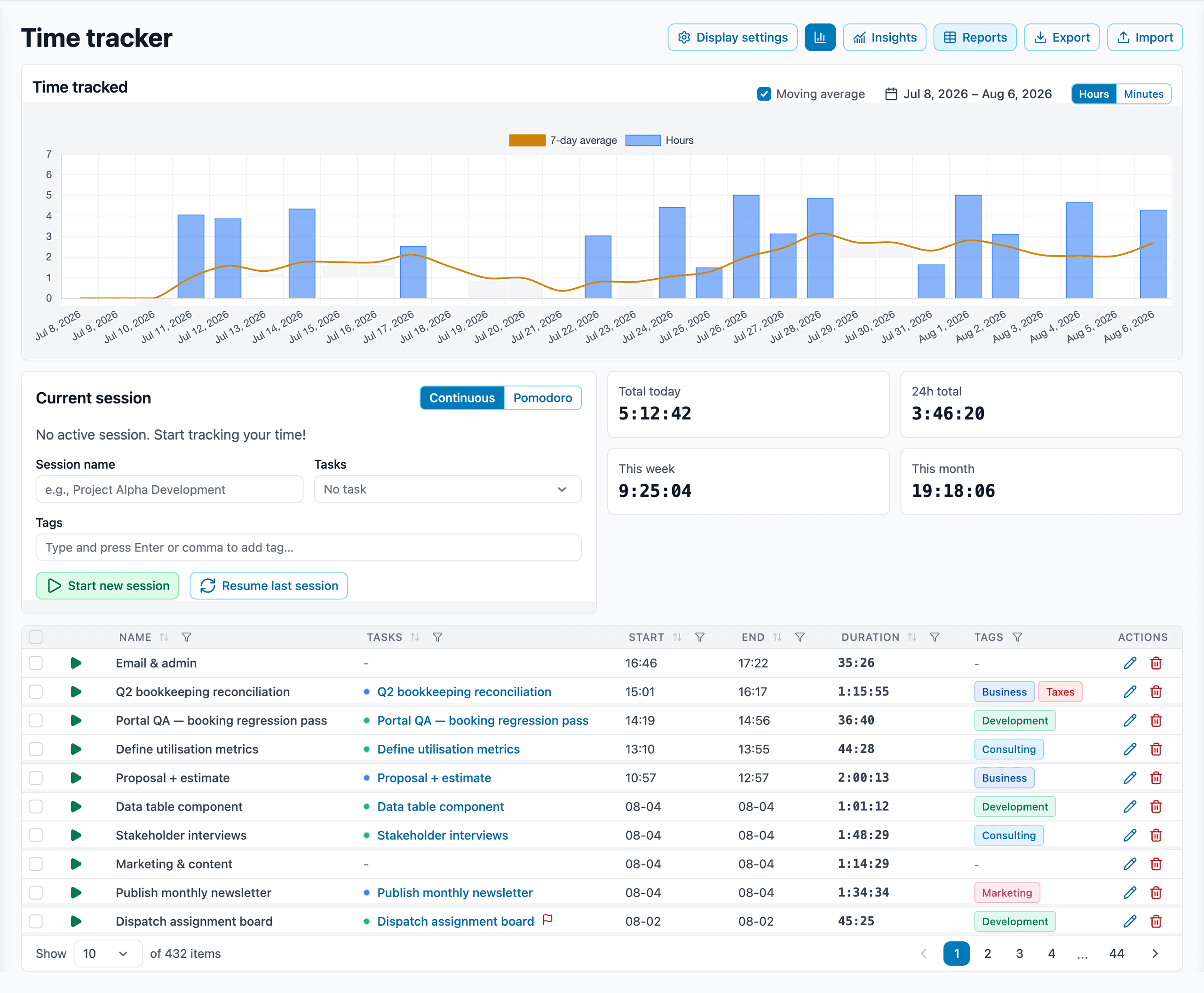Select all rows with header checkbox
This screenshot has width=1204, height=993.
pos(35,637)
